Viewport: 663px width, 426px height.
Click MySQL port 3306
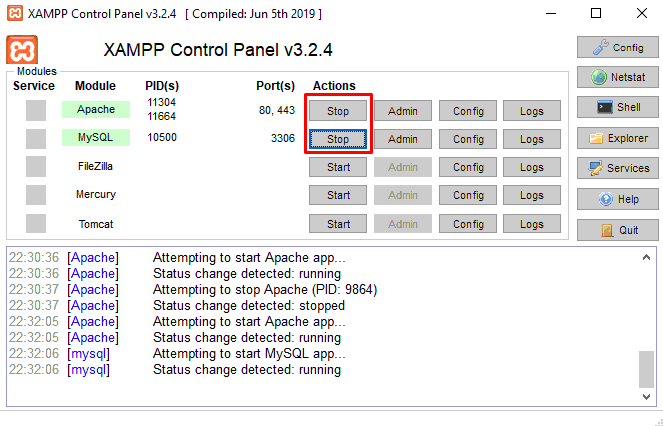pyautogui.click(x=283, y=138)
